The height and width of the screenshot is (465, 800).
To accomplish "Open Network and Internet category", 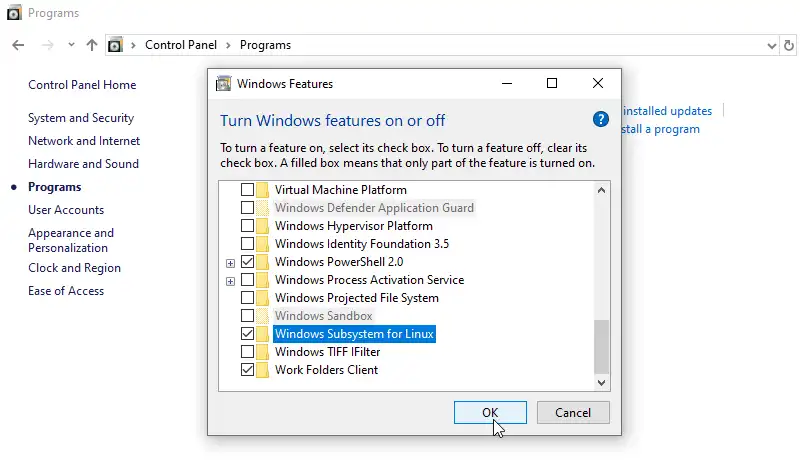I will (x=84, y=141).
